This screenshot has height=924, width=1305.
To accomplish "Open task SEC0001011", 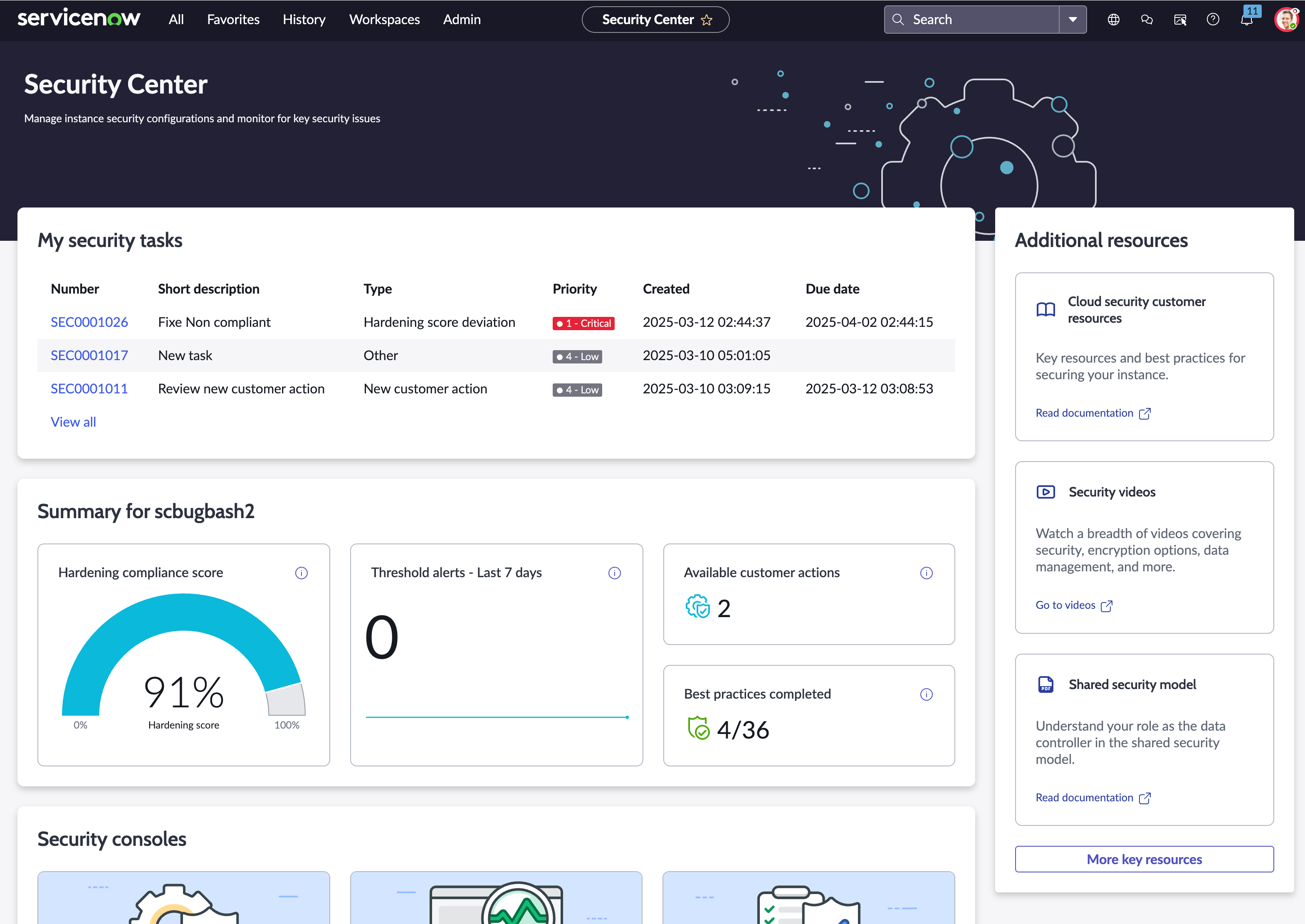I will [89, 388].
